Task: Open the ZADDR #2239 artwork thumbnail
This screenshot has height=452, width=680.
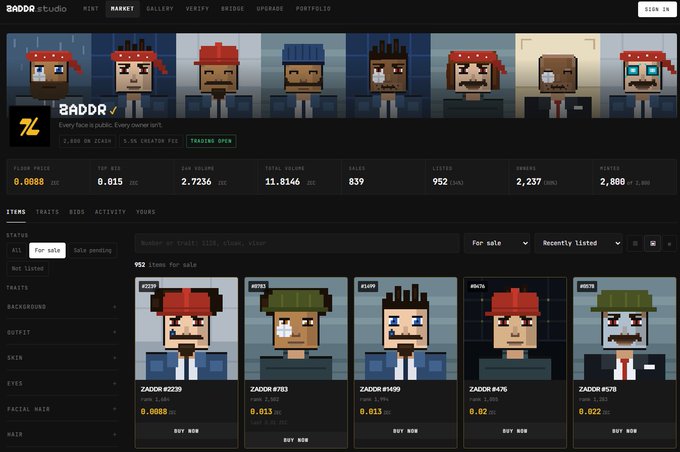Action: click(x=186, y=329)
